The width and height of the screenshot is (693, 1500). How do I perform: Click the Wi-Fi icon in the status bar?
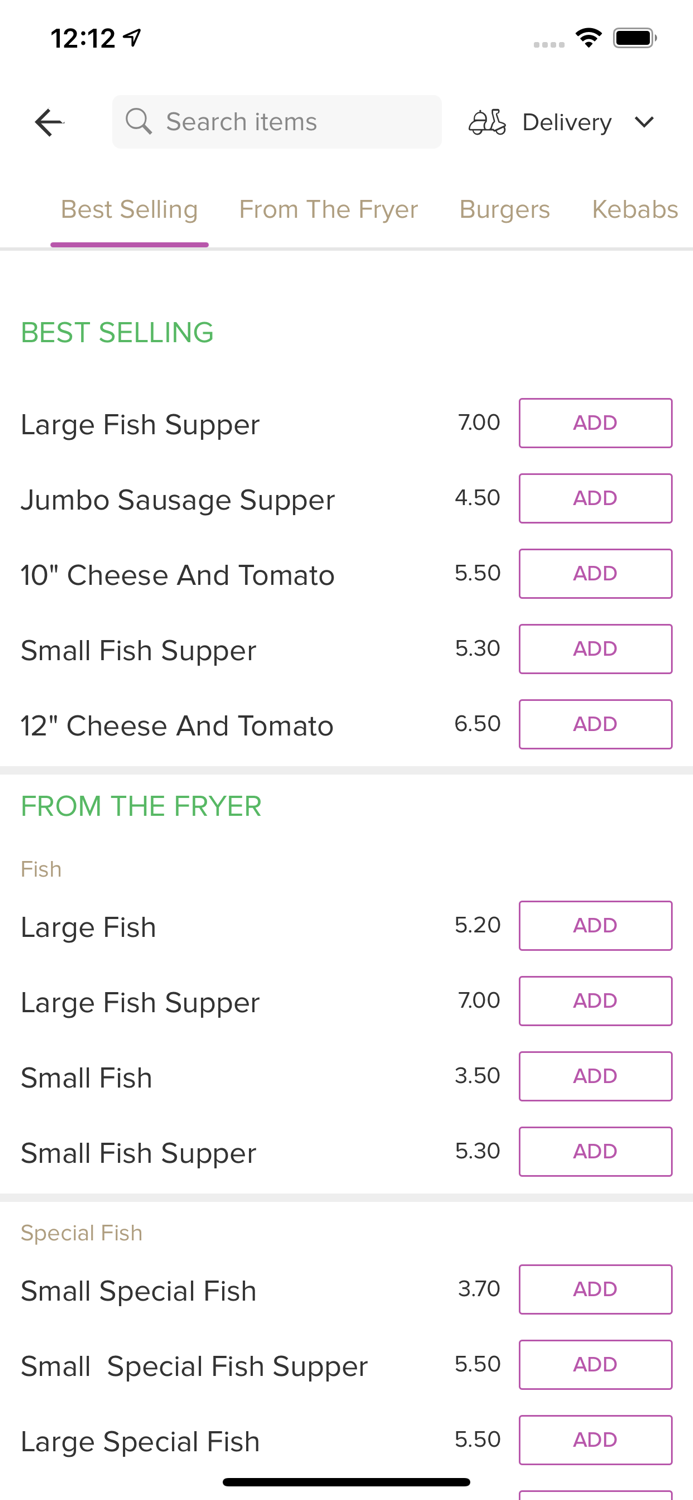coord(588,36)
